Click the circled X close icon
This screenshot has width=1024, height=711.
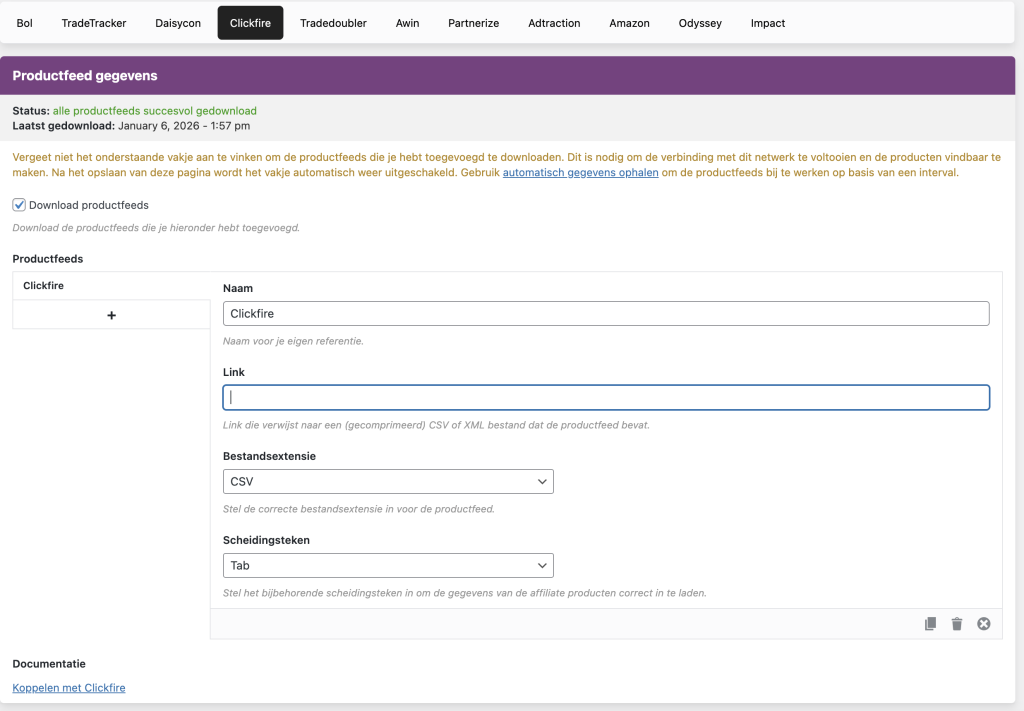pos(983,624)
